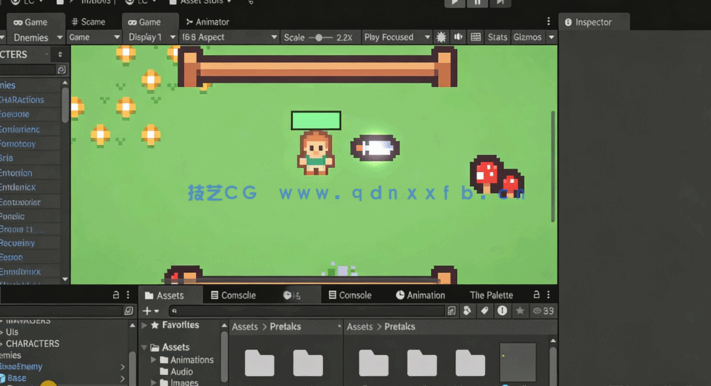
Task: Switch to the Scame tab
Action: pyautogui.click(x=88, y=22)
